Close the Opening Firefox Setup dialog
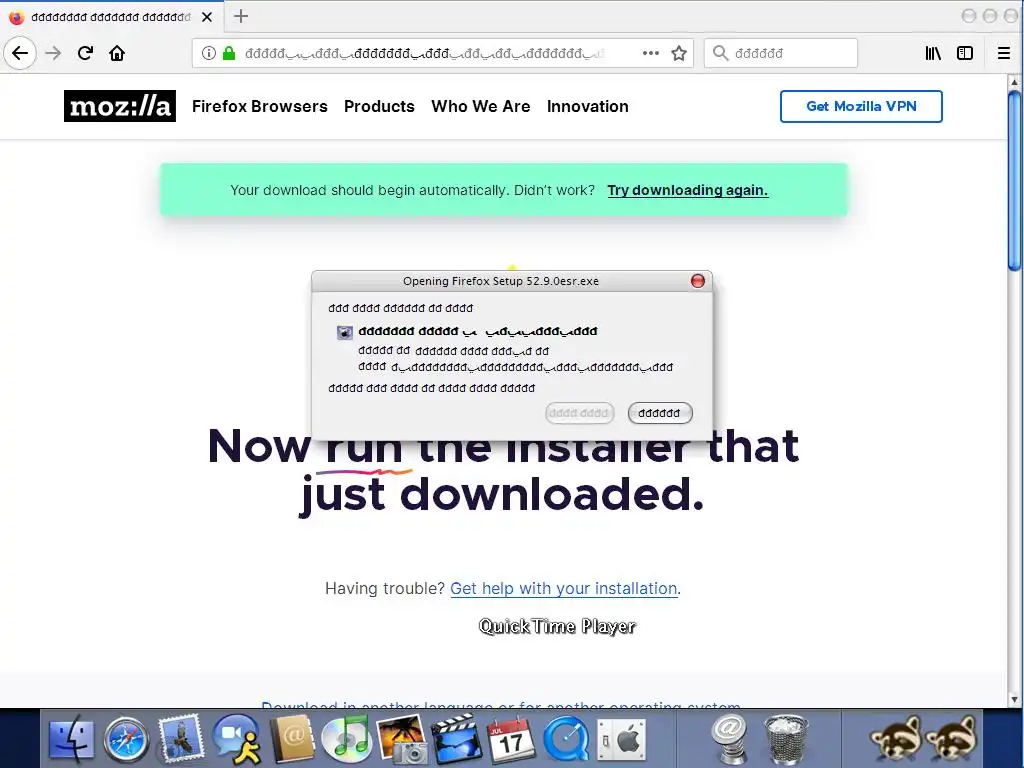Image resolution: width=1024 pixels, height=768 pixels. click(x=697, y=281)
